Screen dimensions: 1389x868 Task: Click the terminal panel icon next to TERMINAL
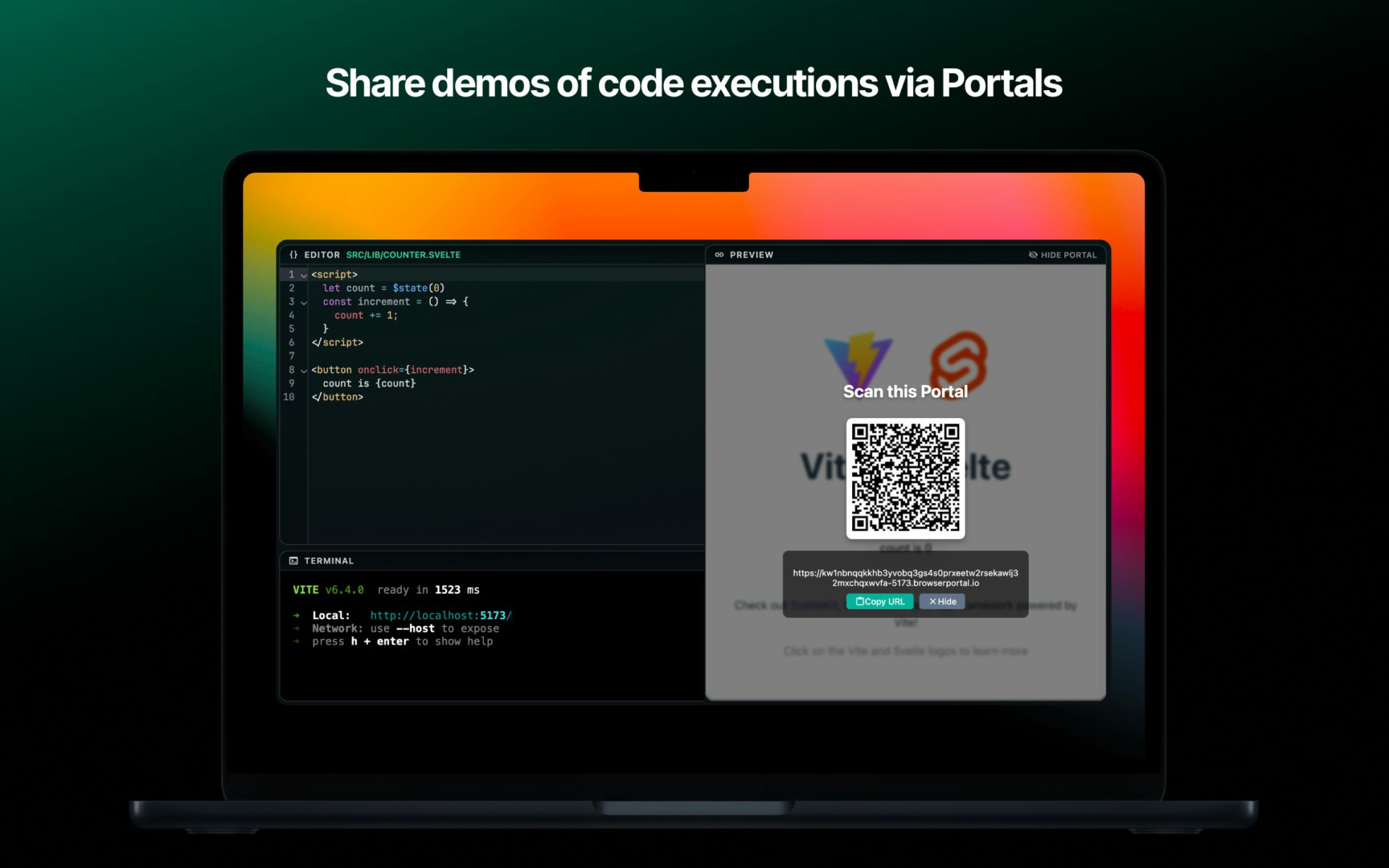pos(293,560)
